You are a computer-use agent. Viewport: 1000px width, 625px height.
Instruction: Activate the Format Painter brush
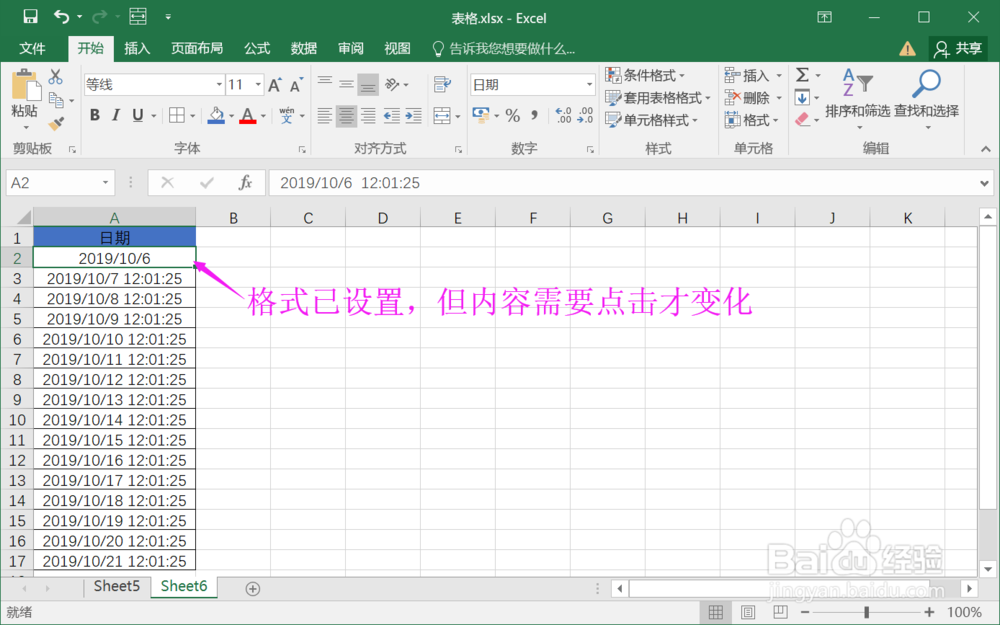tap(56, 124)
